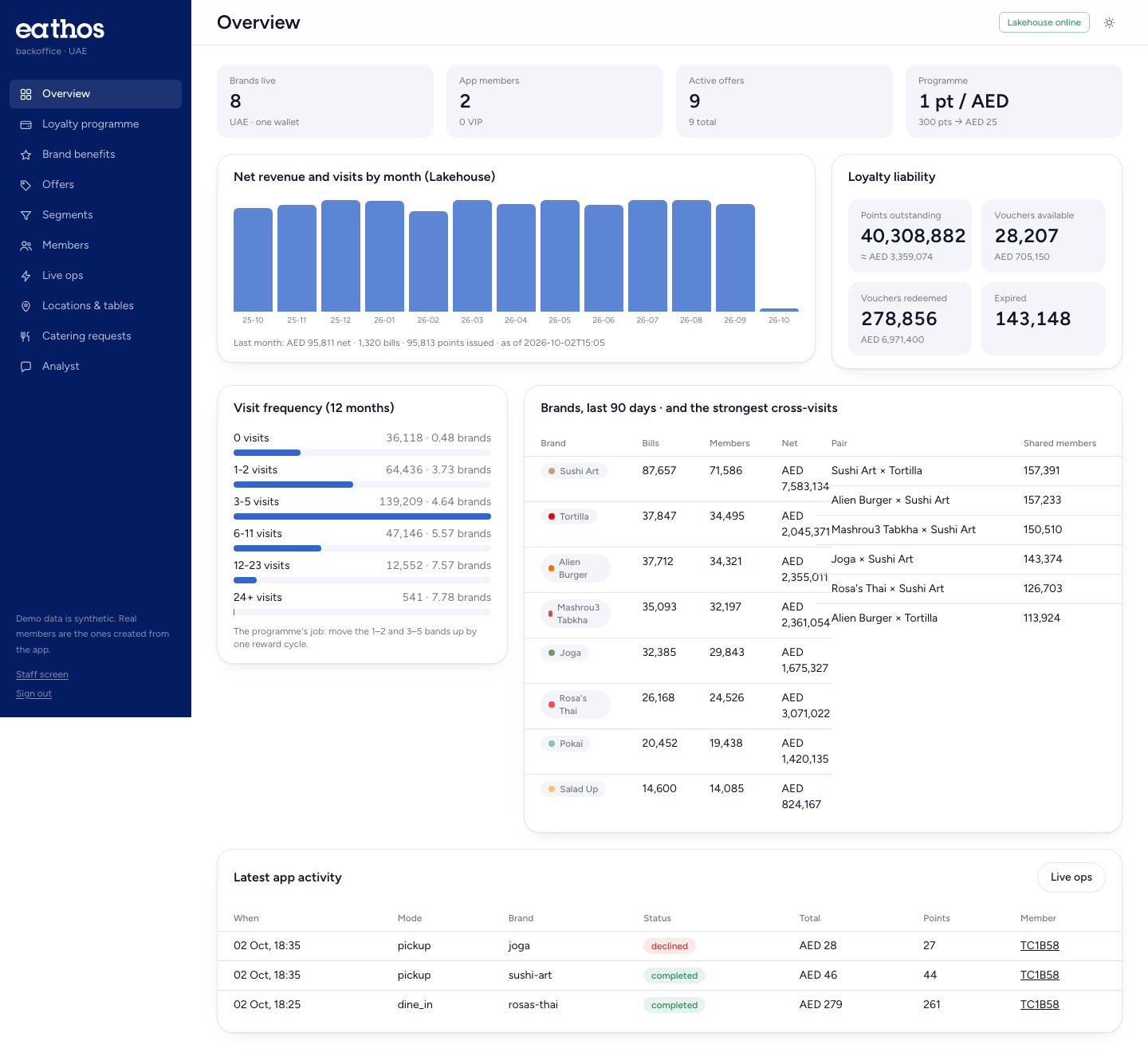Click the Shared members column header

(x=1060, y=443)
